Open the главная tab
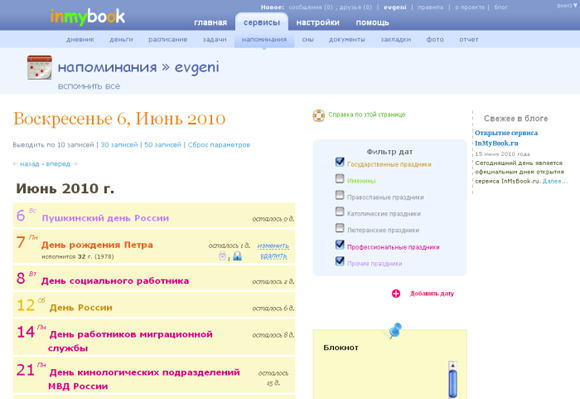Viewport: 580px width, 399px height. coord(210,23)
